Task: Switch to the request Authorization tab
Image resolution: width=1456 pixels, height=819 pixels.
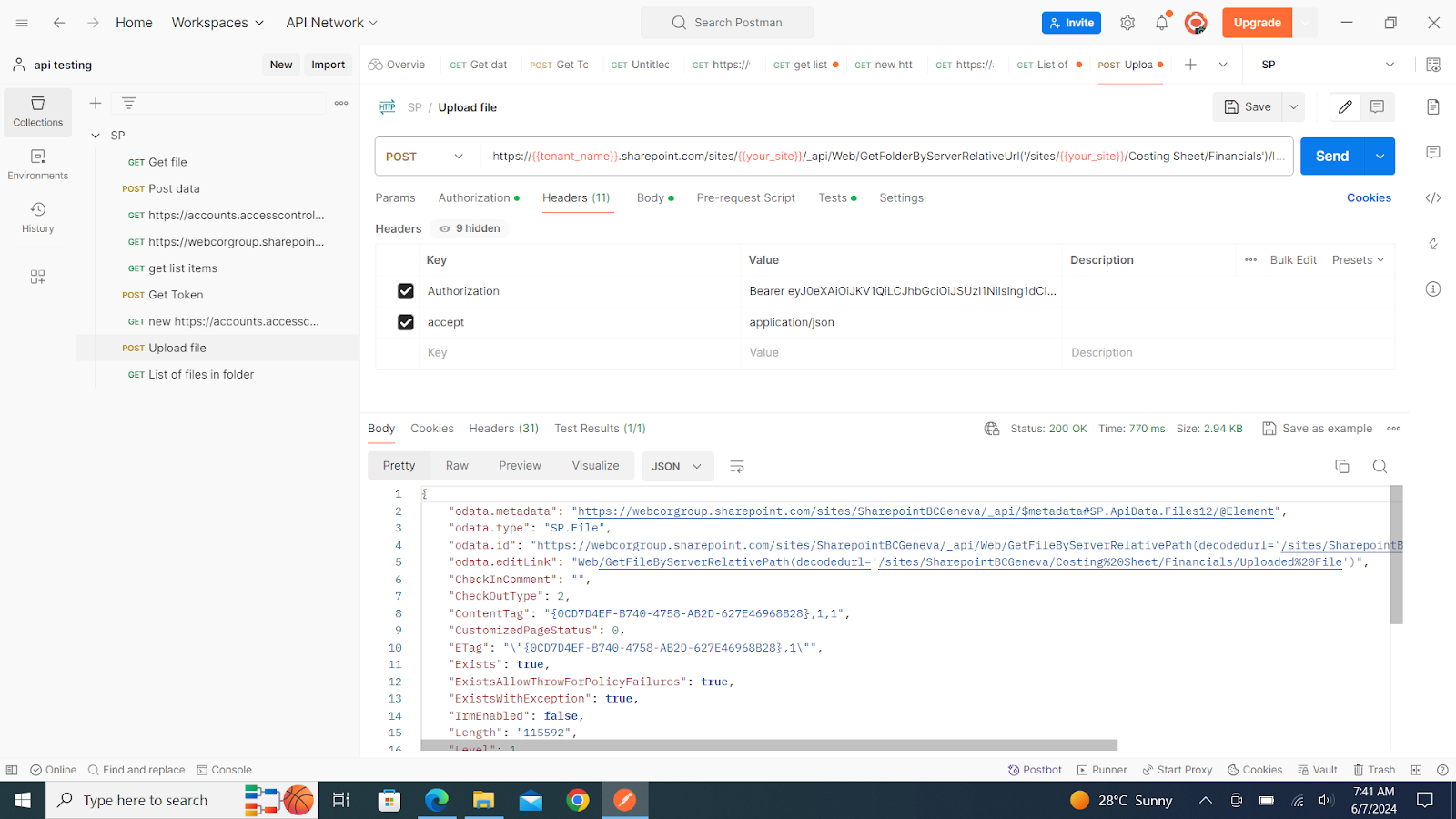Action: pos(479,197)
